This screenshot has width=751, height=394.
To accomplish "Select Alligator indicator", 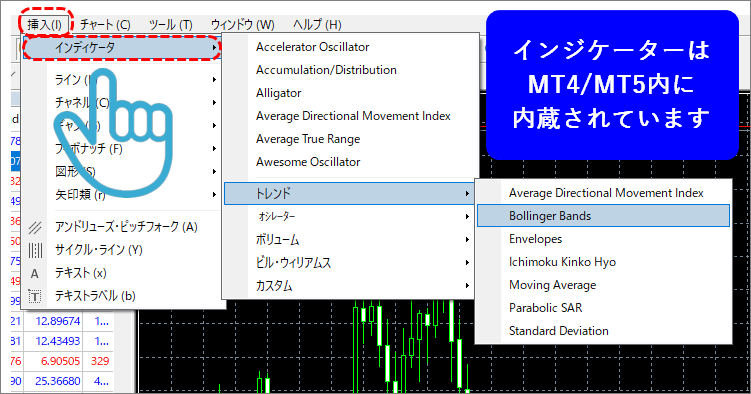I will tap(278, 93).
